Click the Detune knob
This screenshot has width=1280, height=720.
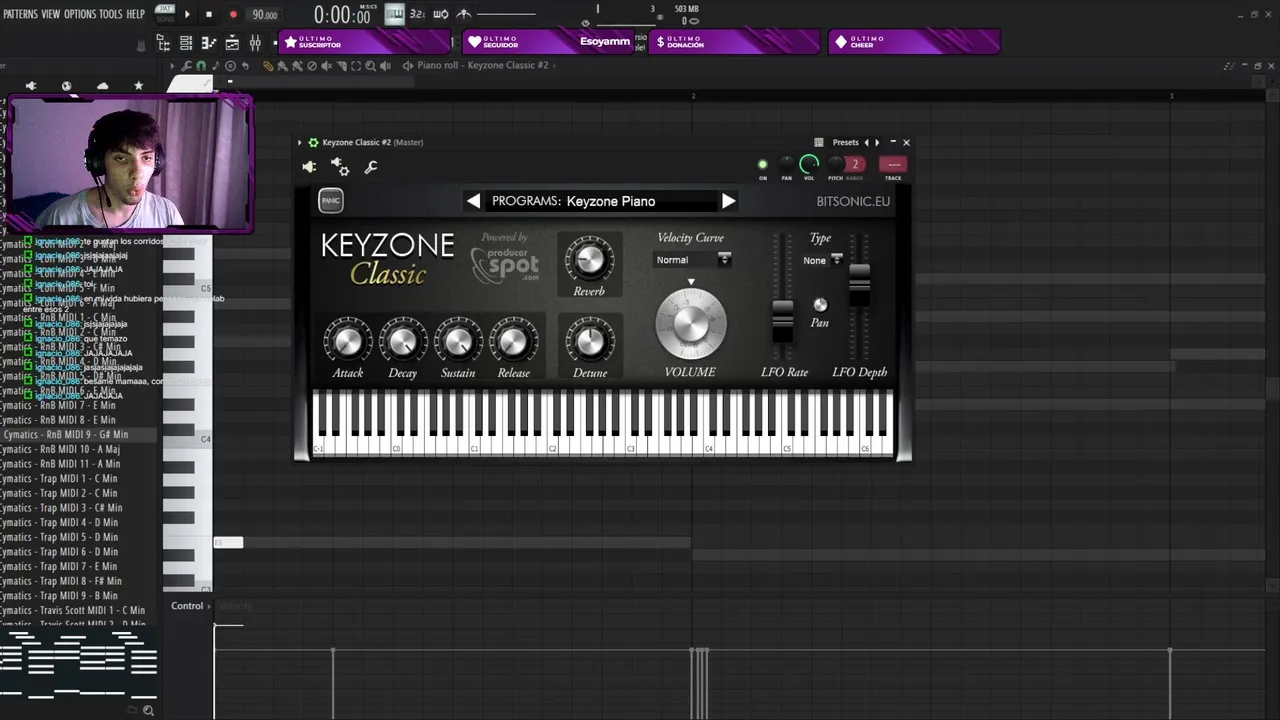tap(590, 342)
